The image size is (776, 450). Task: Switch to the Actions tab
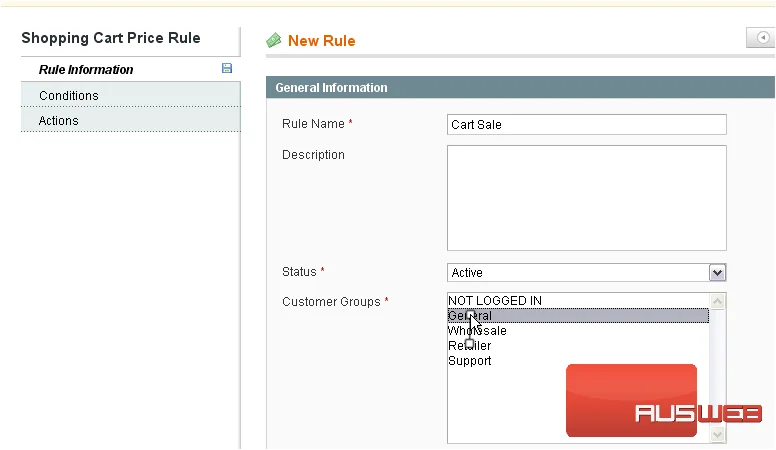[x=131, y=120]
